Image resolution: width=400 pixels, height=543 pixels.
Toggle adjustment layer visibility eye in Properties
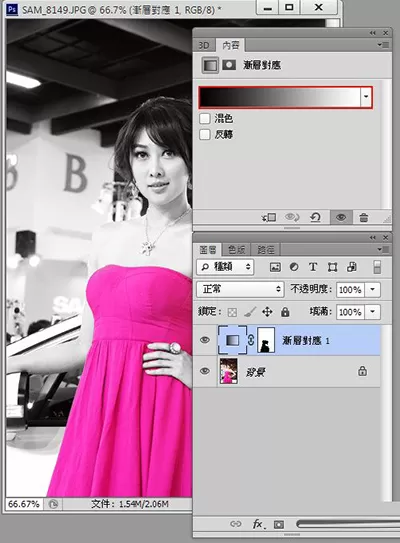(341, 217)
